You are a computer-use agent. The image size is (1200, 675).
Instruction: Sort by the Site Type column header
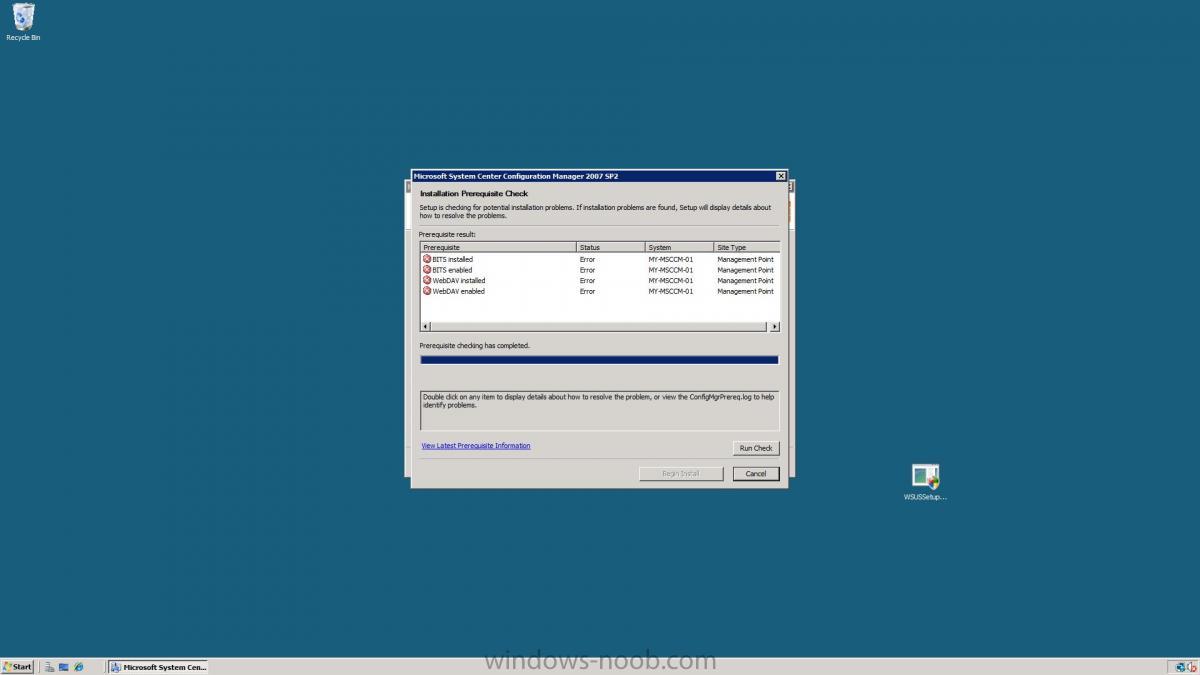[x=746, y=247]
